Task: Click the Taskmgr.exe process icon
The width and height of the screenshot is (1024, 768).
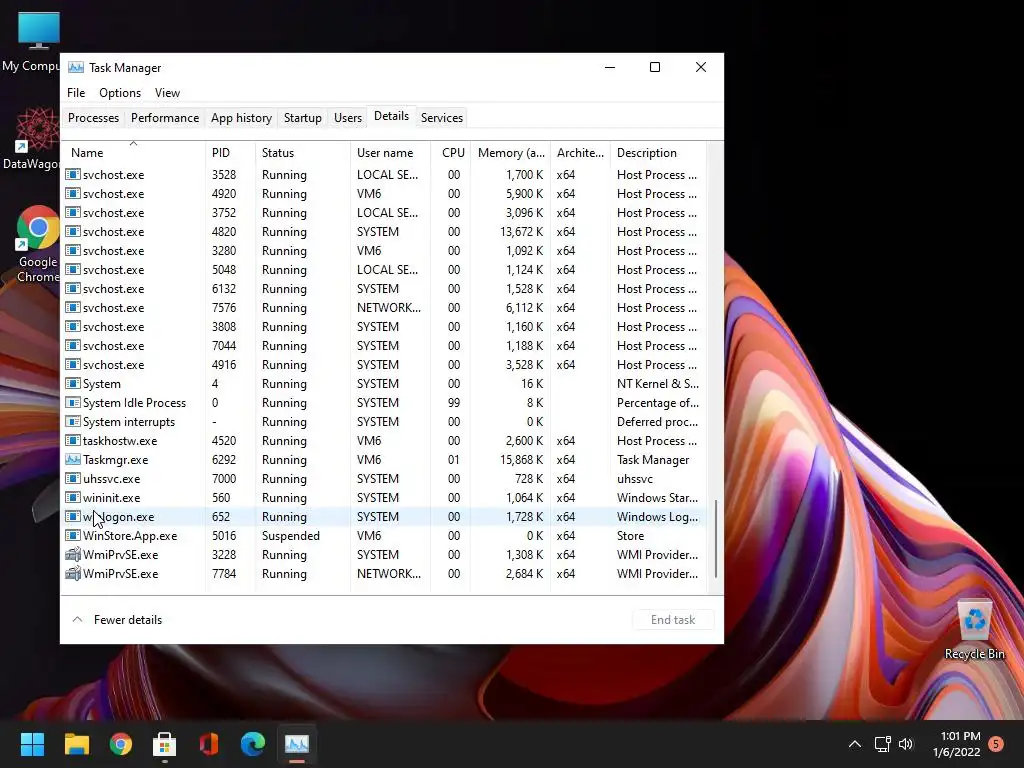Action: coord(73,459)
